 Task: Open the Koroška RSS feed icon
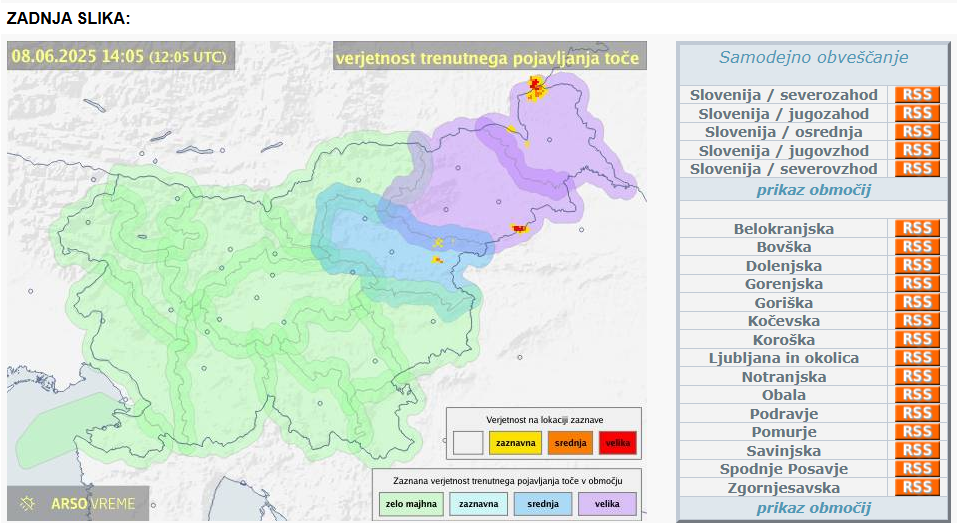916,340
